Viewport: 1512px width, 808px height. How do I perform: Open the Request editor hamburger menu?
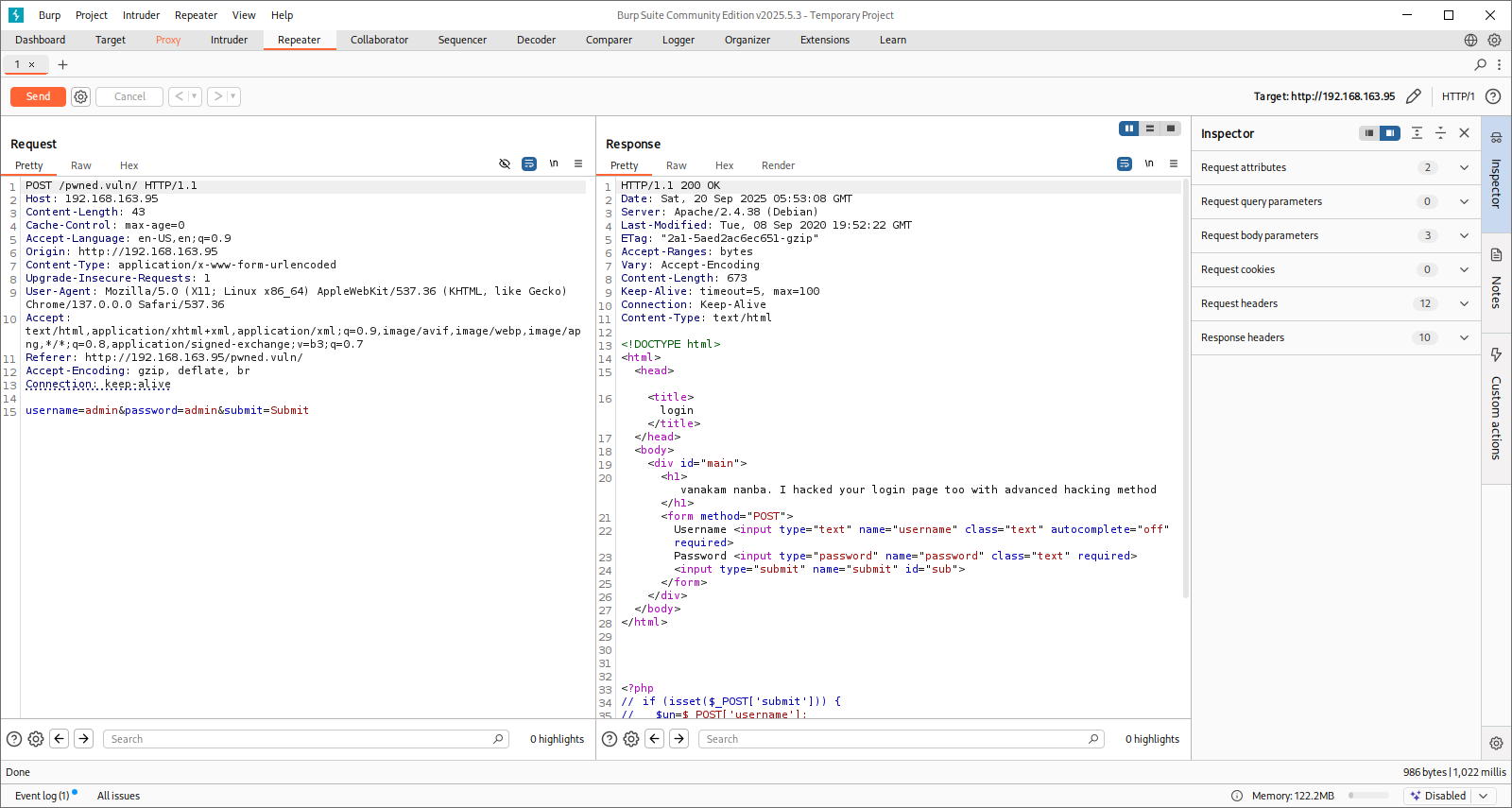(x=578, y=163)
